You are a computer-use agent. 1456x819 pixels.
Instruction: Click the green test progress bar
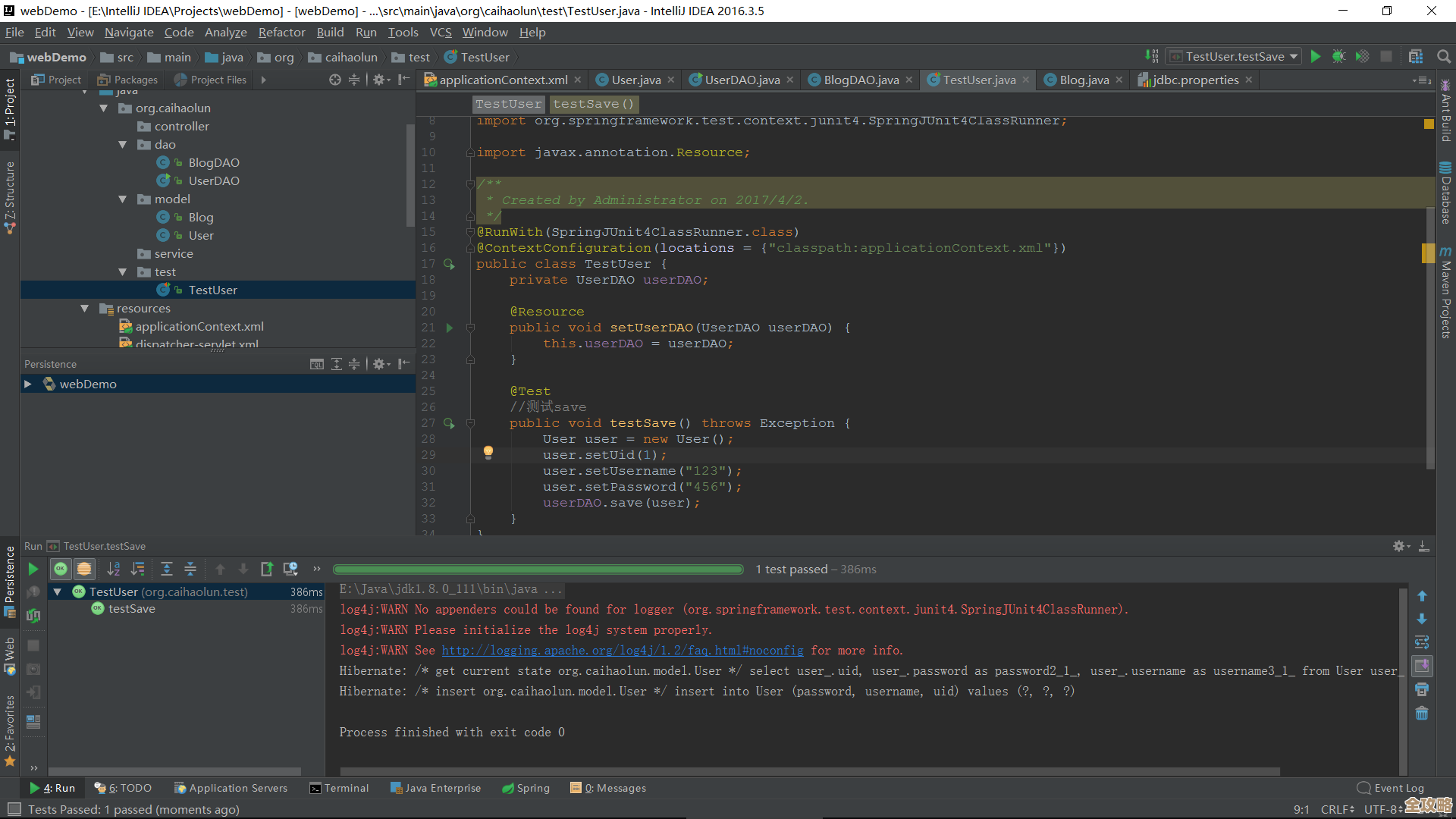pyautogui.click(x=538, y=570)
